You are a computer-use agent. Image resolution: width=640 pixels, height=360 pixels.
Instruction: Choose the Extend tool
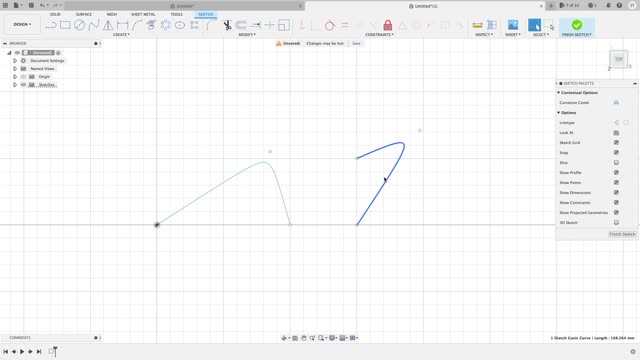point(256,25)
